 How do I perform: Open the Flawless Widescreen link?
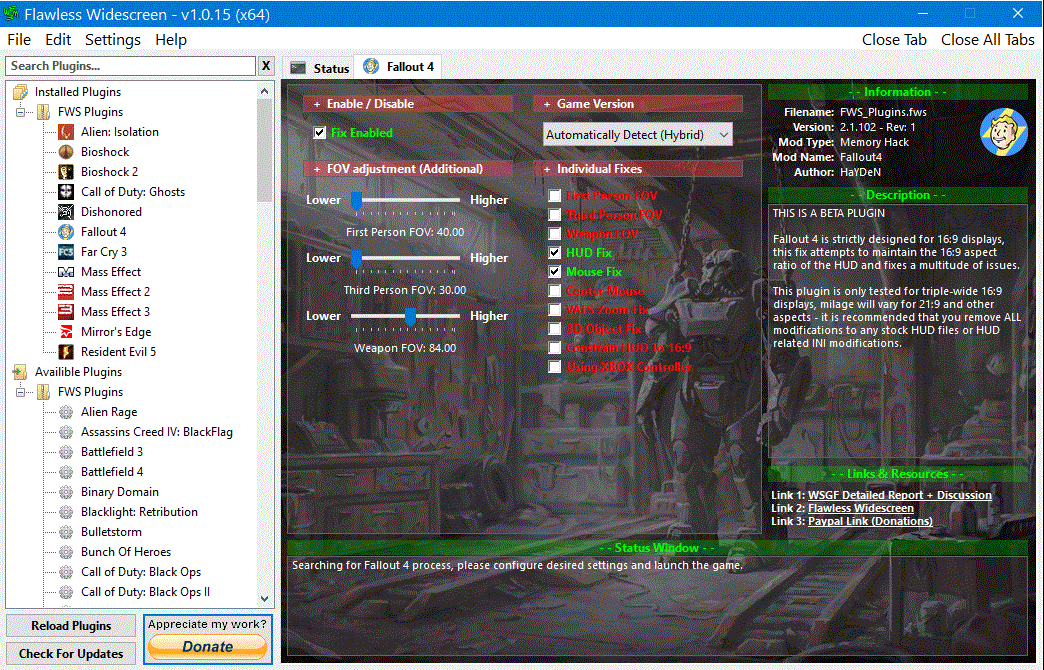click(x=861, y=508)
